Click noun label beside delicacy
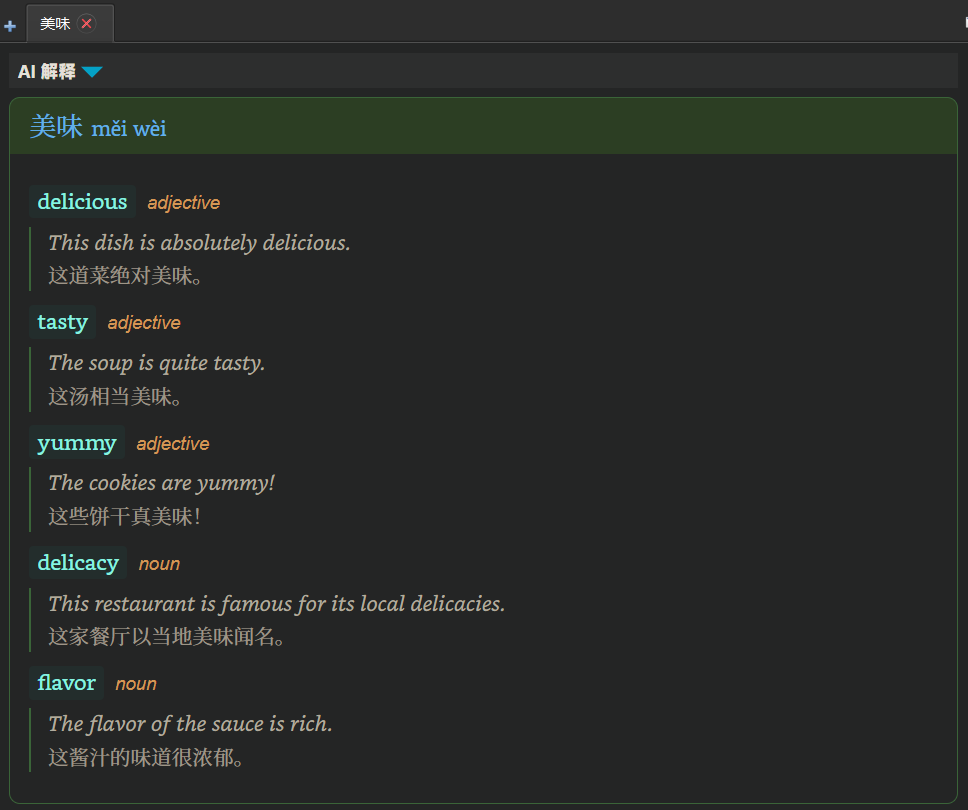 coord(159,564)
